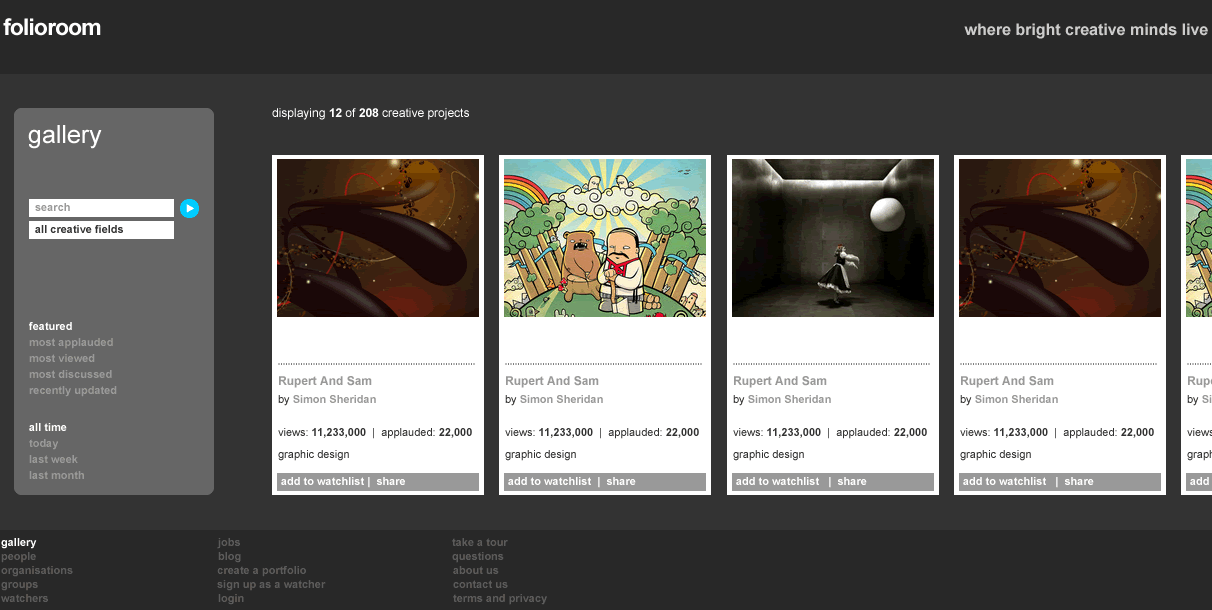Open the jobs link in footer
Screen dimensions: 1212x610
(229, 543)
